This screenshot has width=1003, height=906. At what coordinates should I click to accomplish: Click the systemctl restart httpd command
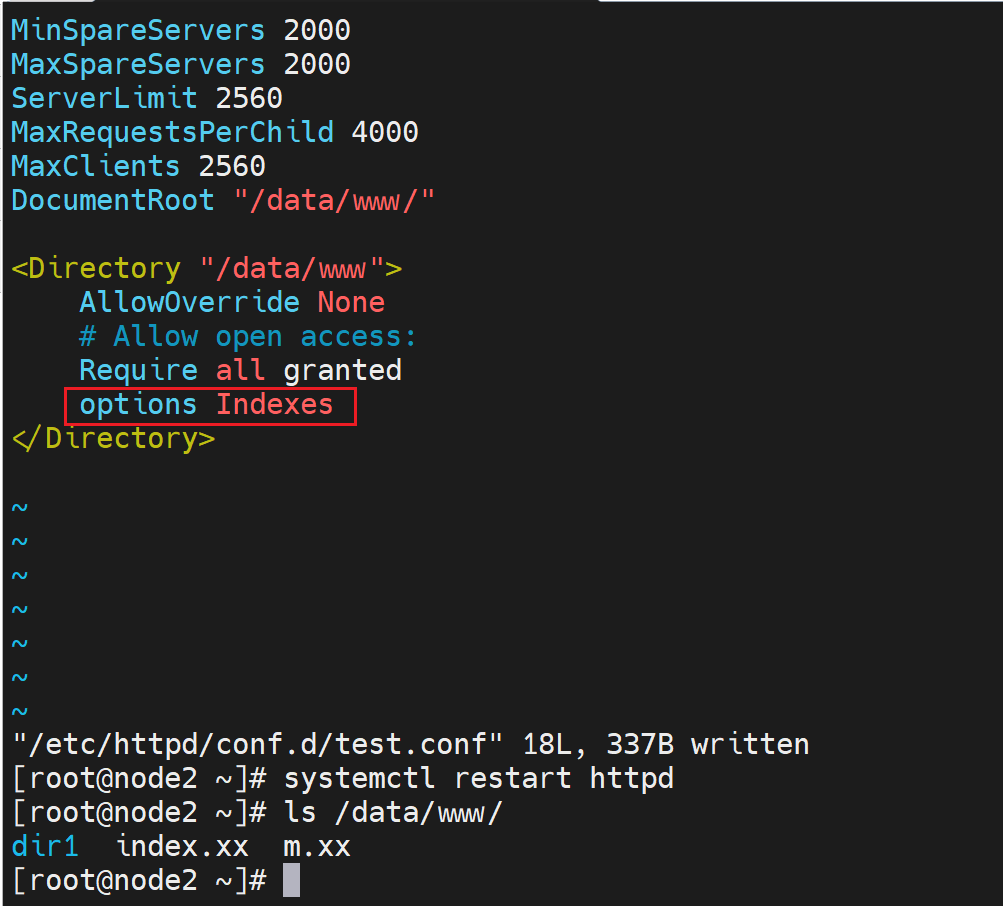pos(478,778)
